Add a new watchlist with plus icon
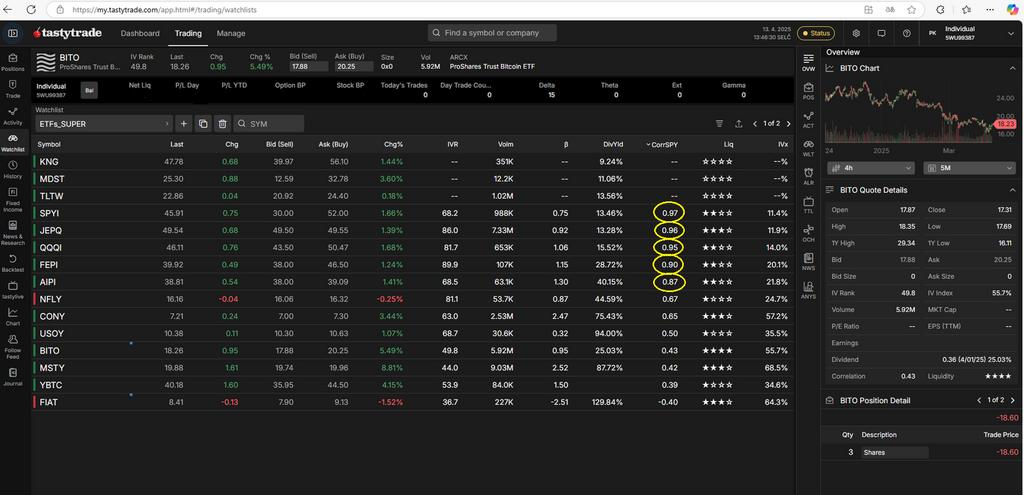Image resolution: width=1024 pixels, height=495 pixels. 183,123
